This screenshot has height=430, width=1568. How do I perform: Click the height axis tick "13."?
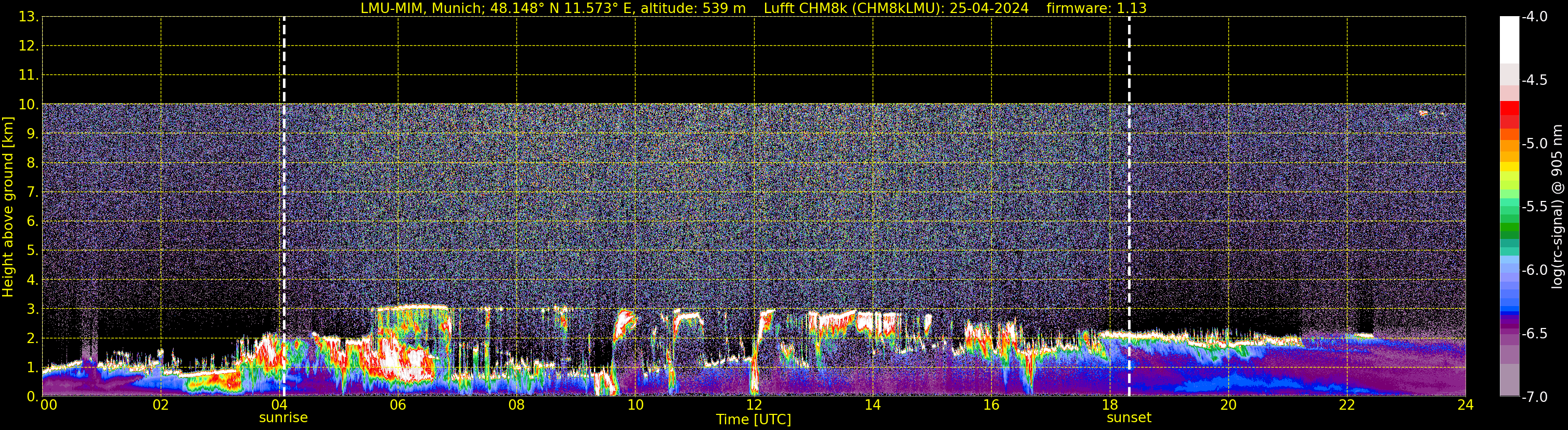29,17
